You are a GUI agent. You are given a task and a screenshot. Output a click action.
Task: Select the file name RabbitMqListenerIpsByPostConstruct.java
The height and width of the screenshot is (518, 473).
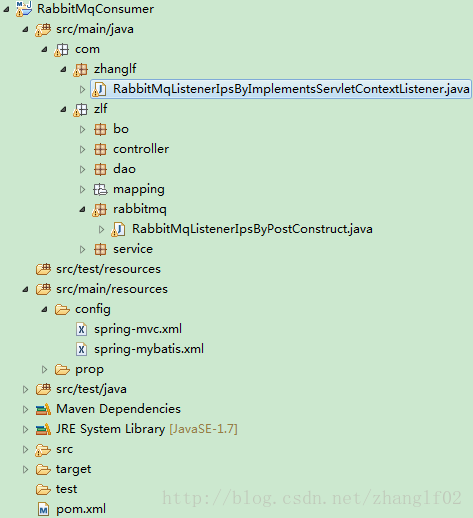252,229
